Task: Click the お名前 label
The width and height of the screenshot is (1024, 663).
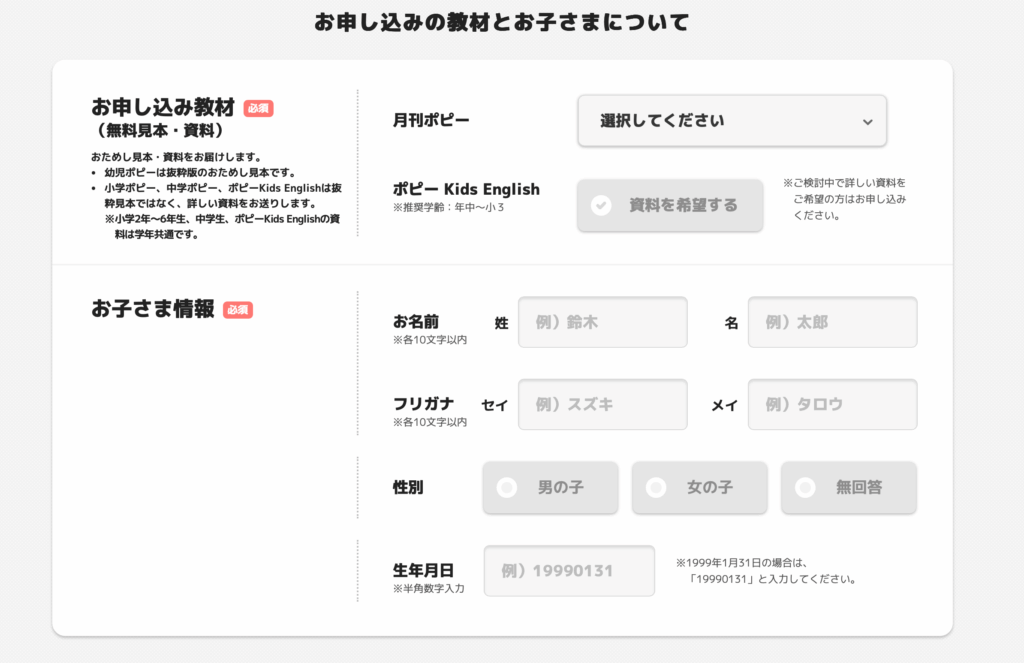Action: [416, 321]
